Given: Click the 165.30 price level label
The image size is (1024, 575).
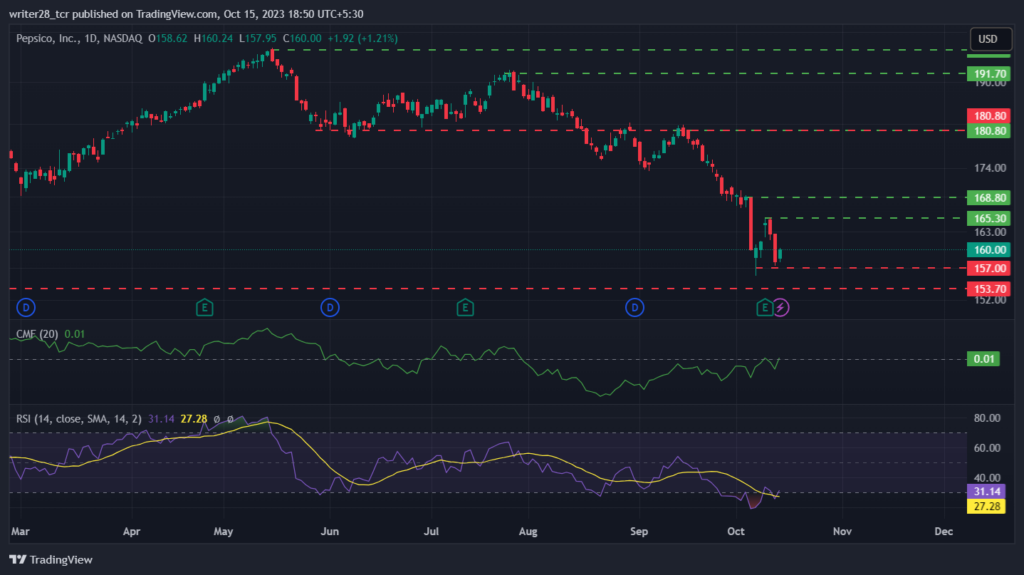Looking at the screenshot, I should [x=989, y=218].
